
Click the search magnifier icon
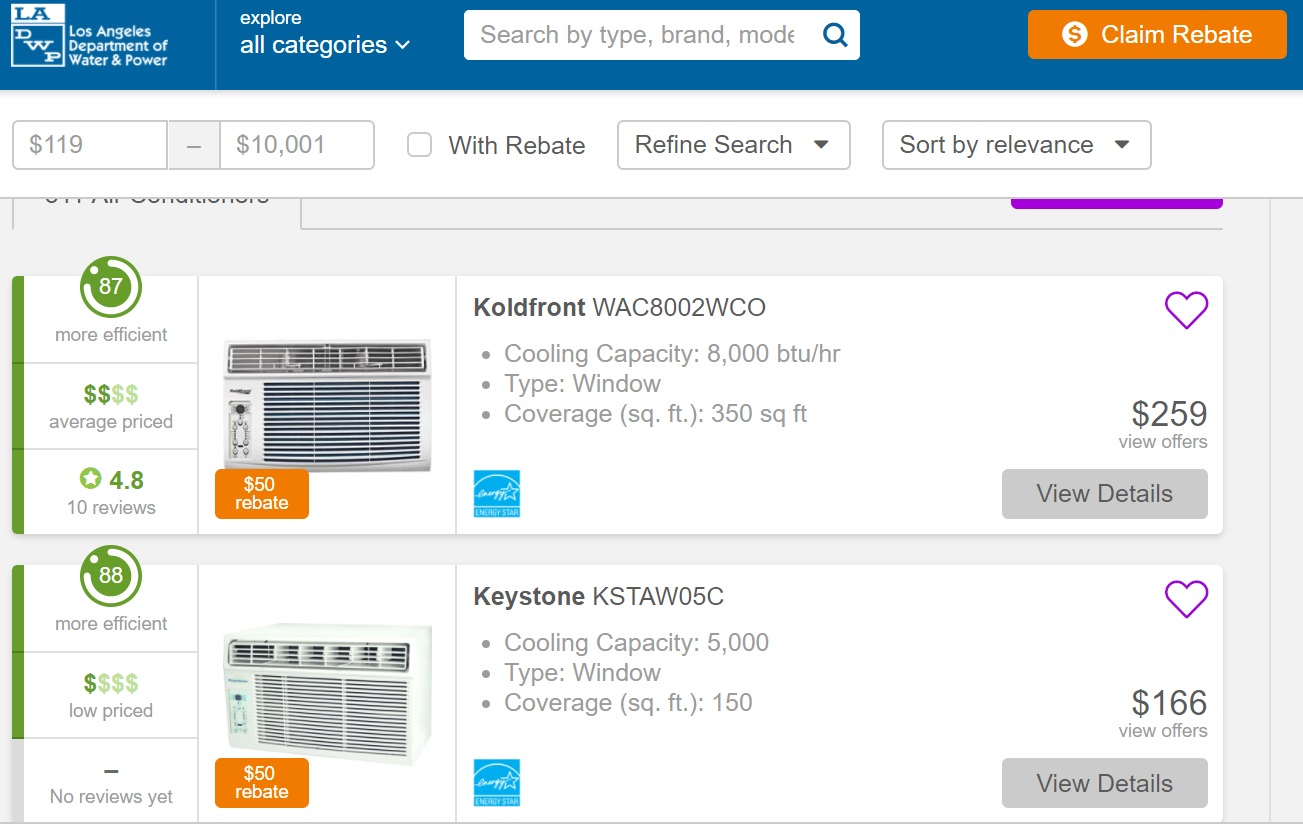coord(835,35)
